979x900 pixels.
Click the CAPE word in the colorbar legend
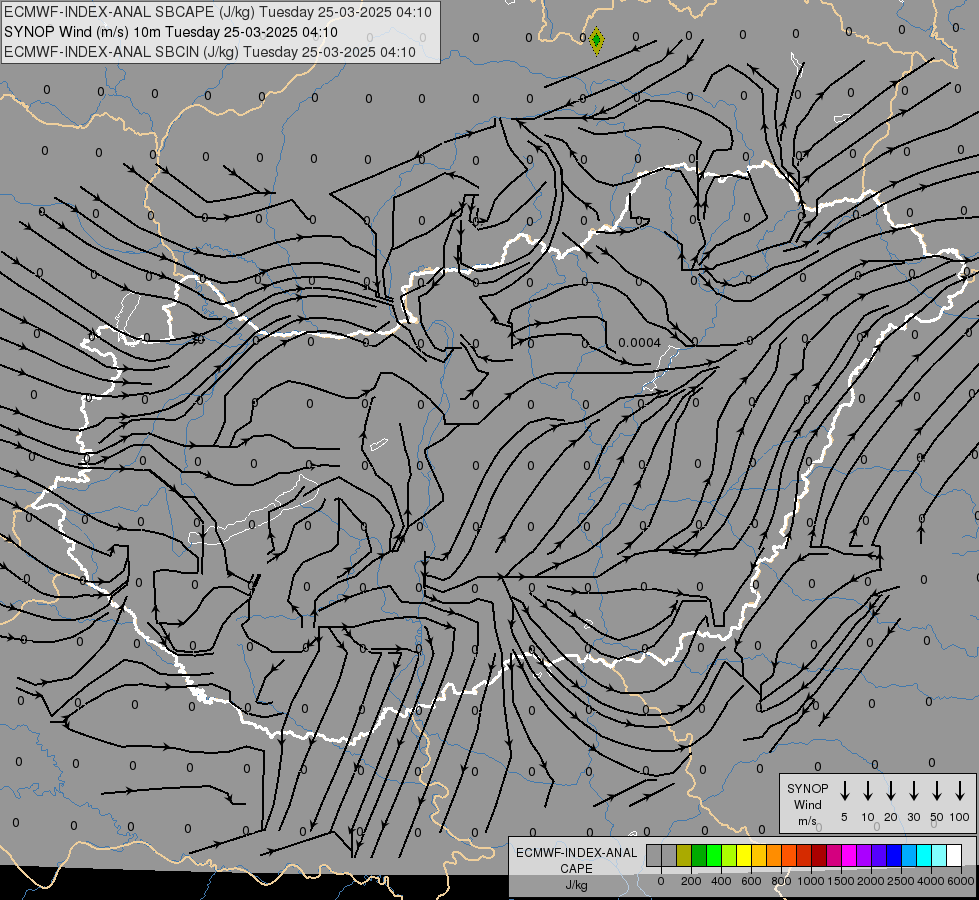(x=576, y=869)
